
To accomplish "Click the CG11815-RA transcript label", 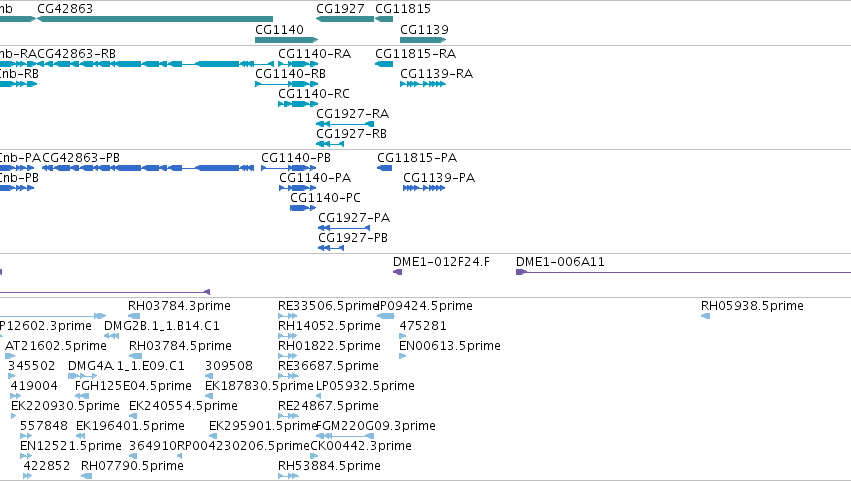I will (416, 54).
